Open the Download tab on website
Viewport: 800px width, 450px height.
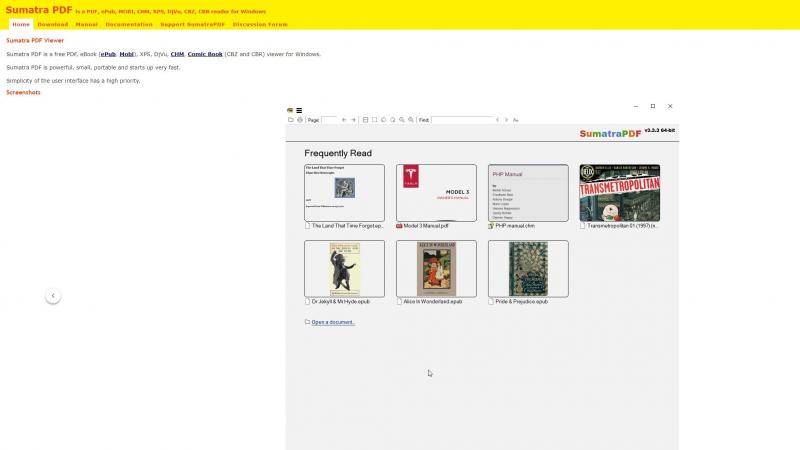53,24
